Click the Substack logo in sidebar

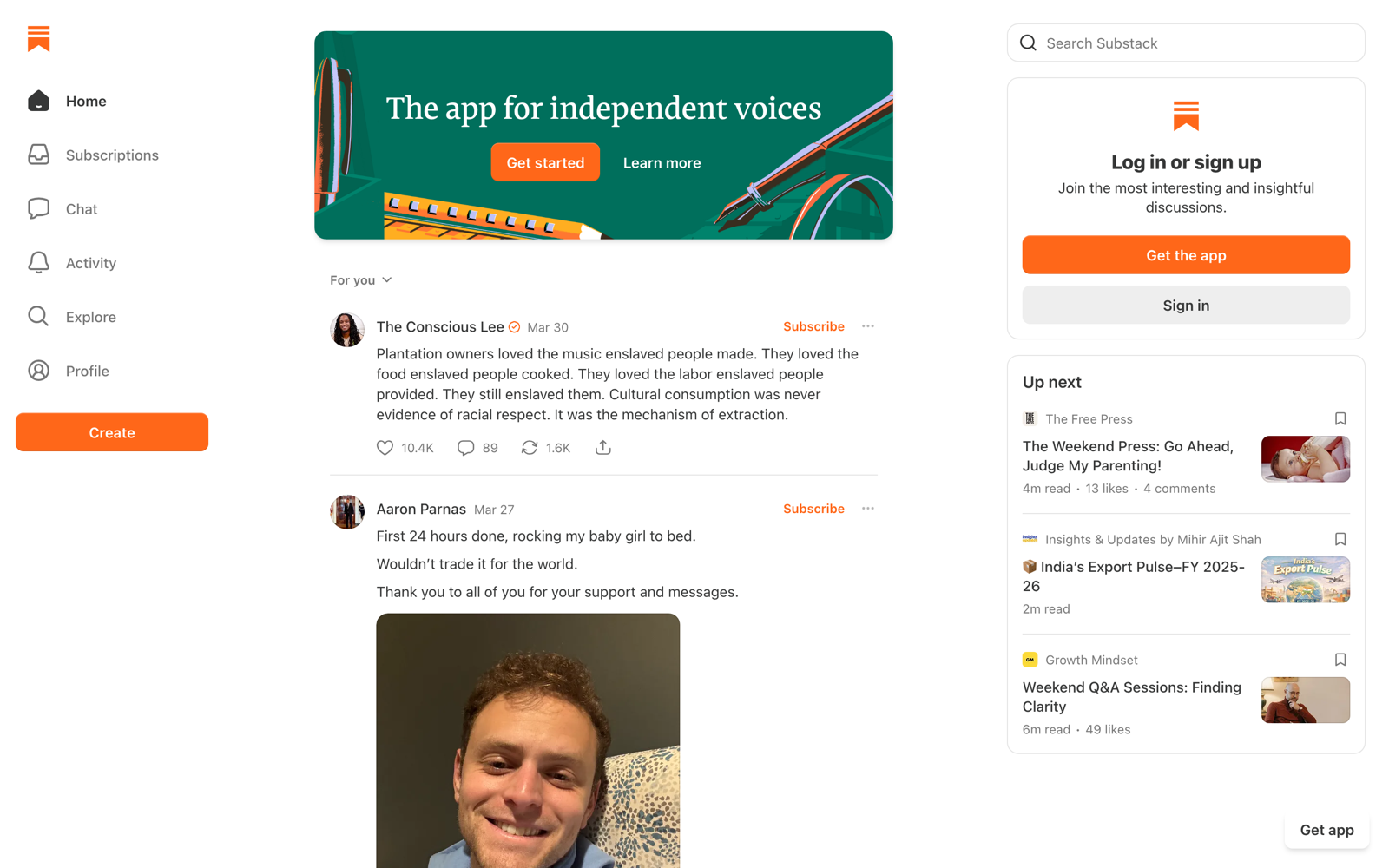[39, 39]
